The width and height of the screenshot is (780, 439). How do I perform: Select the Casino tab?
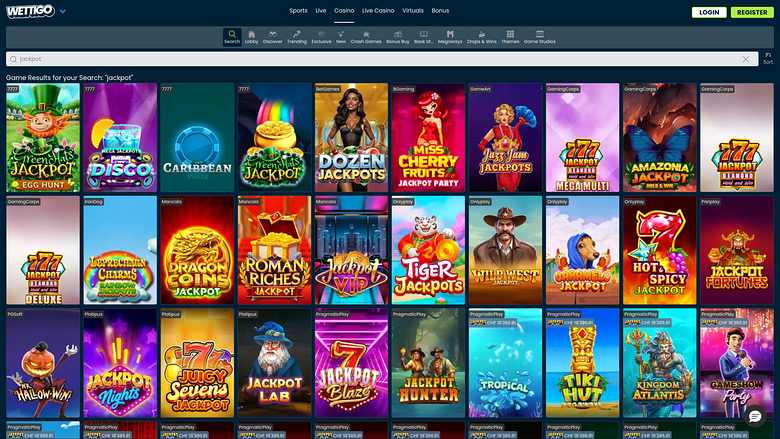pos(344,10)
